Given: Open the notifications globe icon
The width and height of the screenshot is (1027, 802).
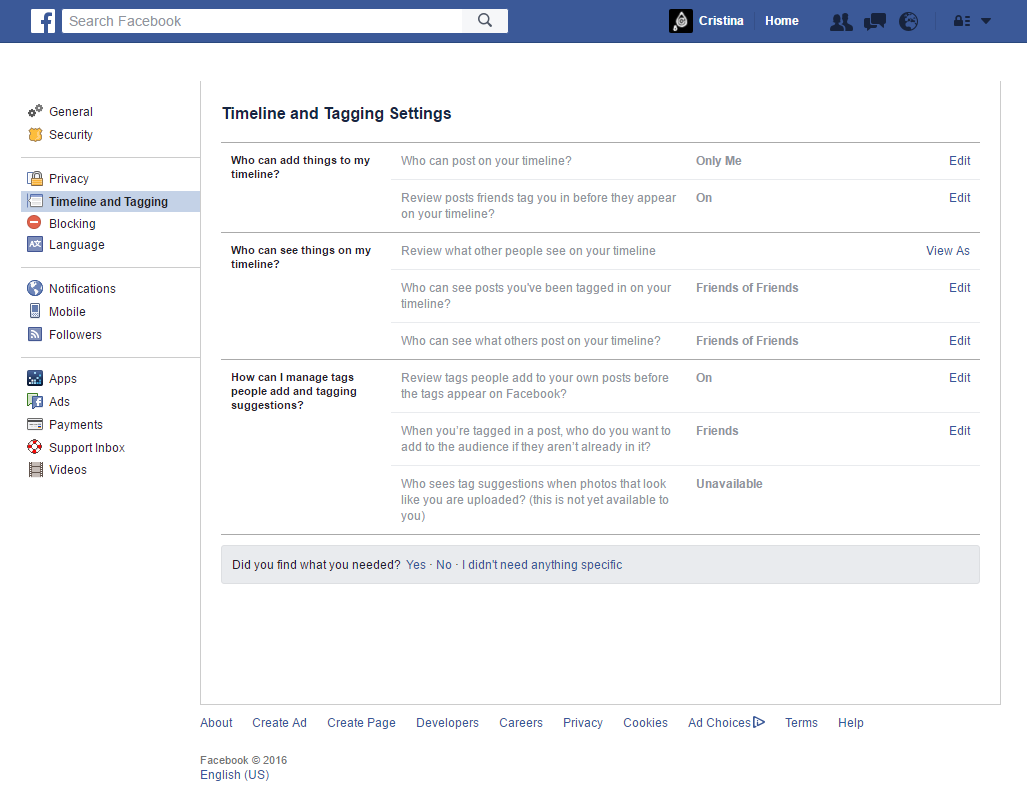Looking at the screenshot, I should point(908,22).
